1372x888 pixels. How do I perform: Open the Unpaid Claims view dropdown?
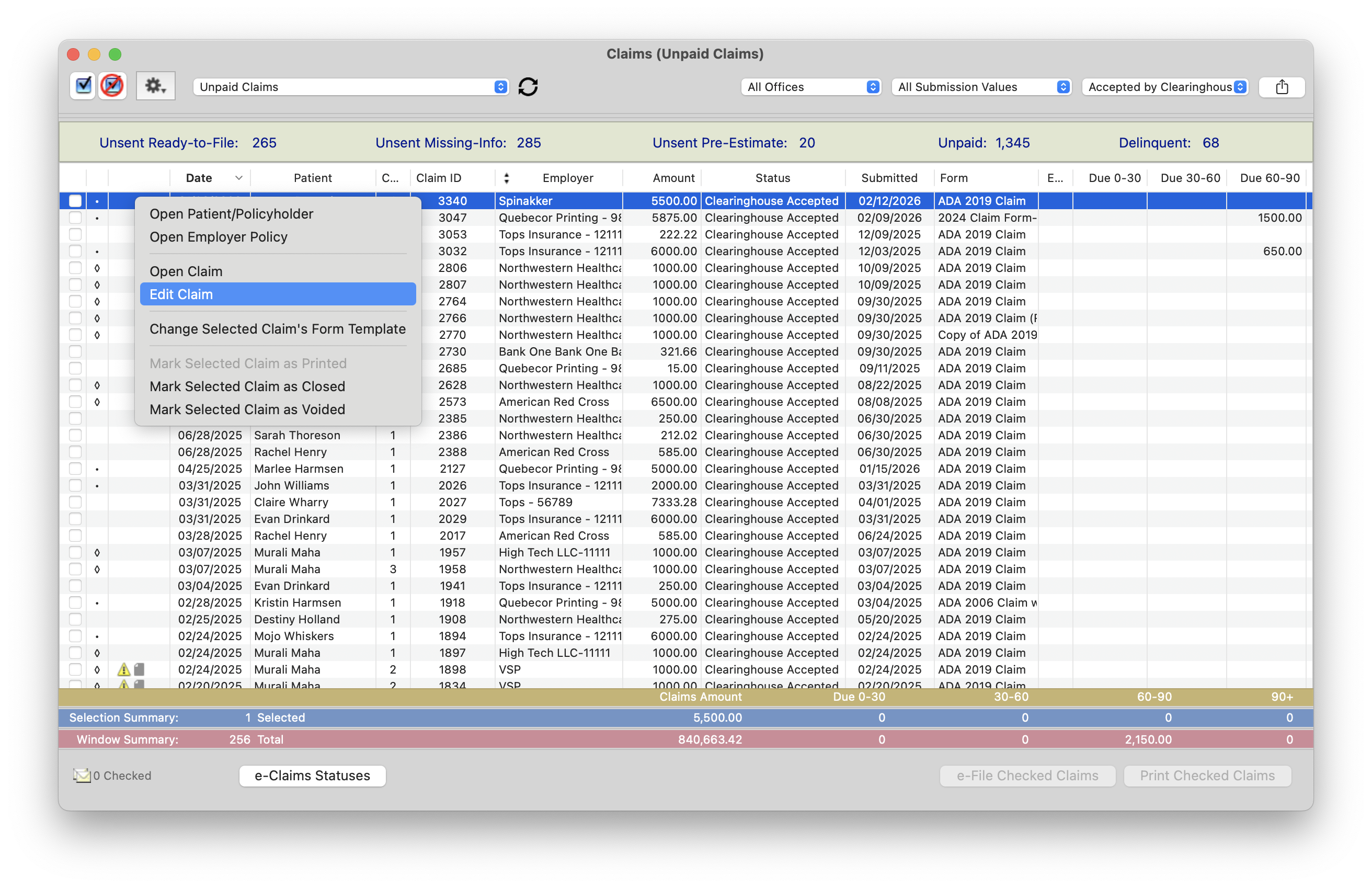point(350,87)
